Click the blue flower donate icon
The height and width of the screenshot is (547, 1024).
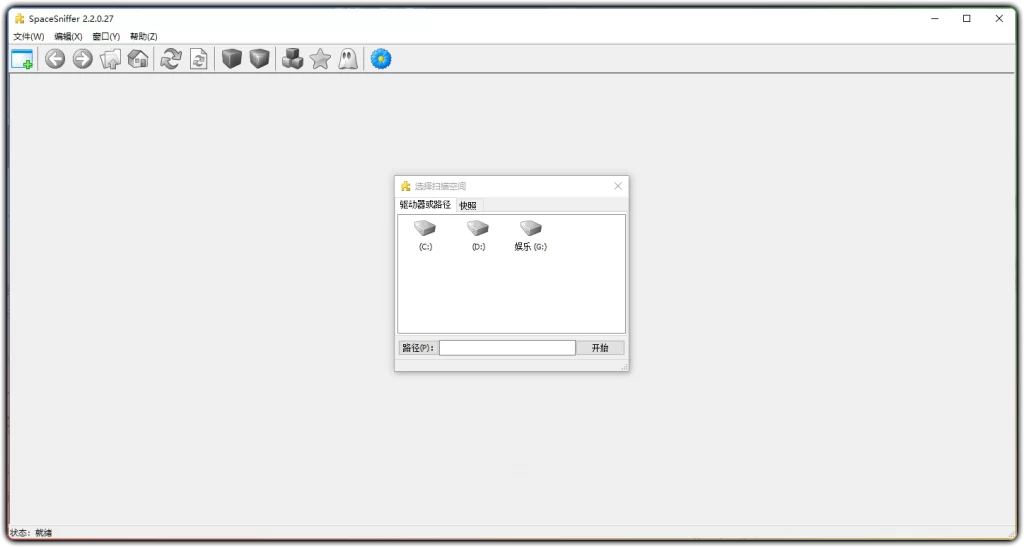tap(381, 59)
